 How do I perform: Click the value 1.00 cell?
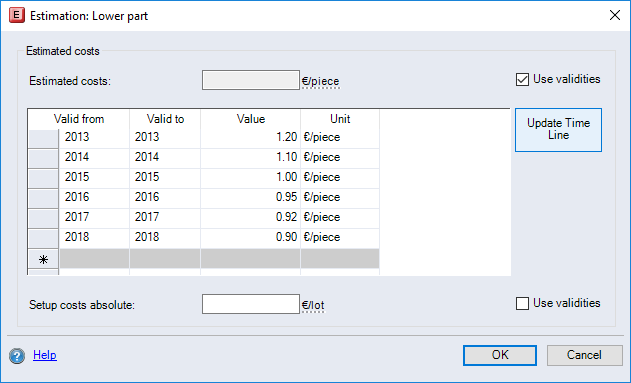click(x=251, y=179)
